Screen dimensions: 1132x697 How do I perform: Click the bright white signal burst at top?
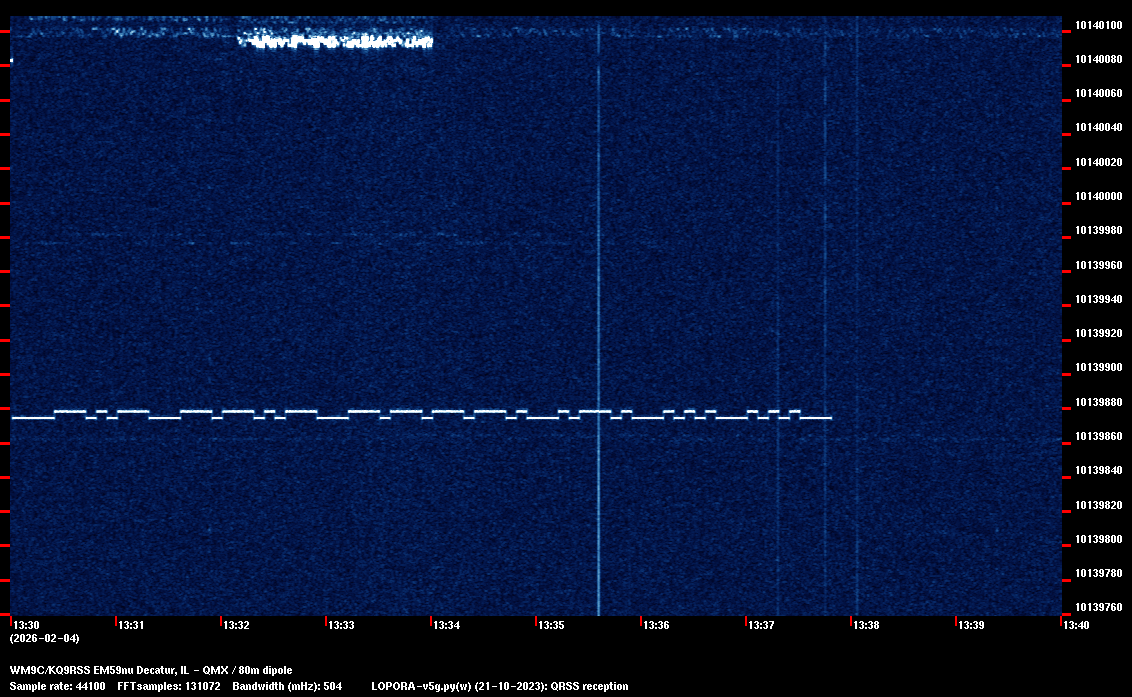[x=335, y=41]
